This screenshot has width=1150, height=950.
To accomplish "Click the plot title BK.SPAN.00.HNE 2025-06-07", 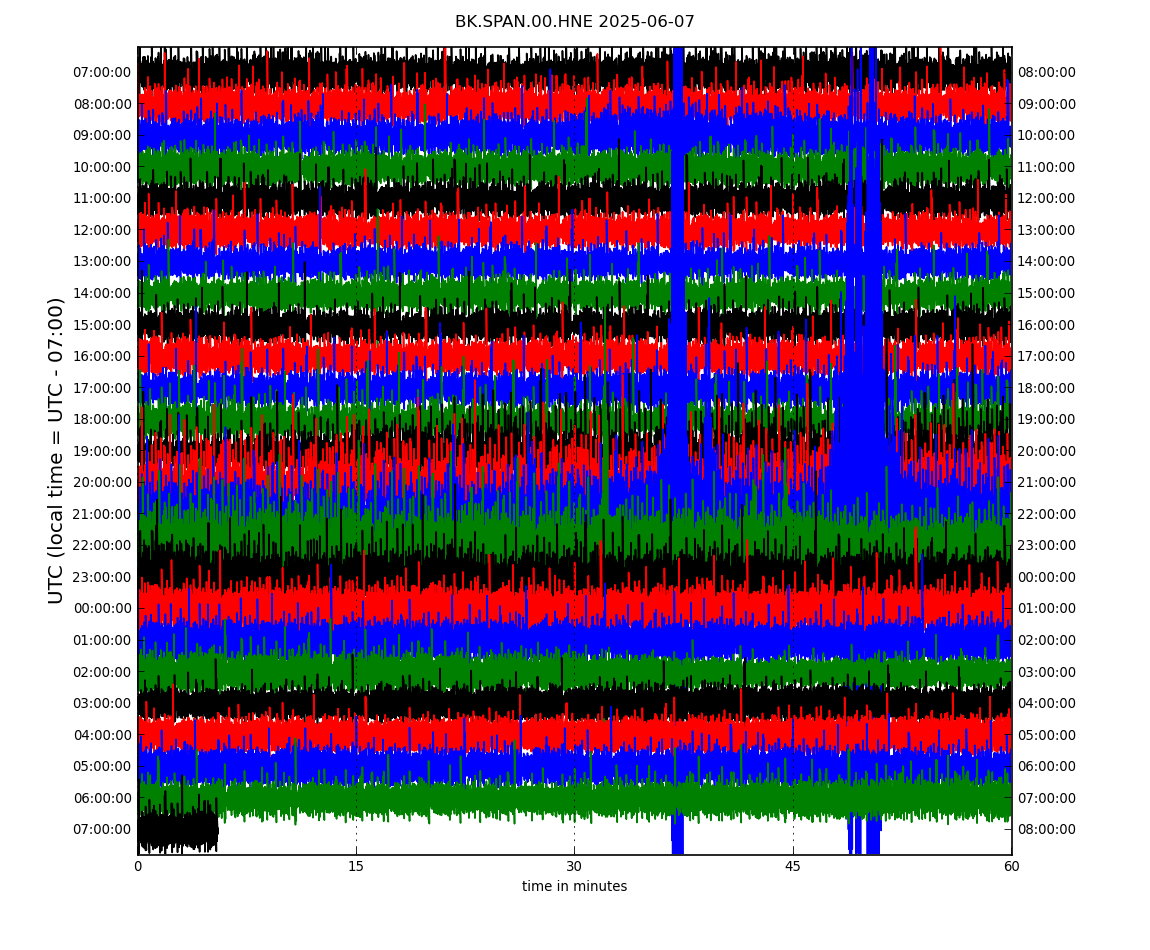I will pos(574,21).
